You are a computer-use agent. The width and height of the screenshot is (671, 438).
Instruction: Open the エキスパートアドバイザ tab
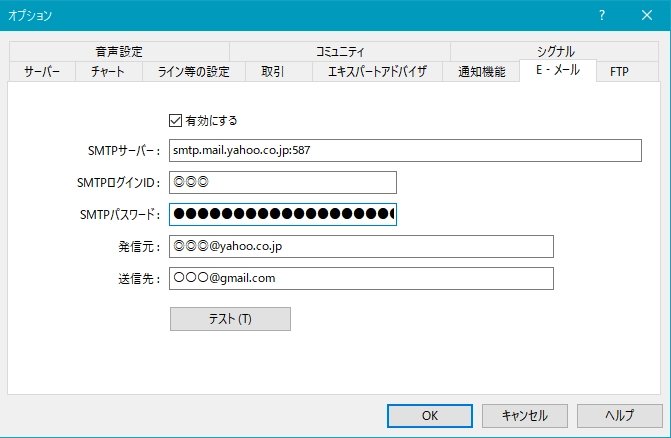(377, 71)
